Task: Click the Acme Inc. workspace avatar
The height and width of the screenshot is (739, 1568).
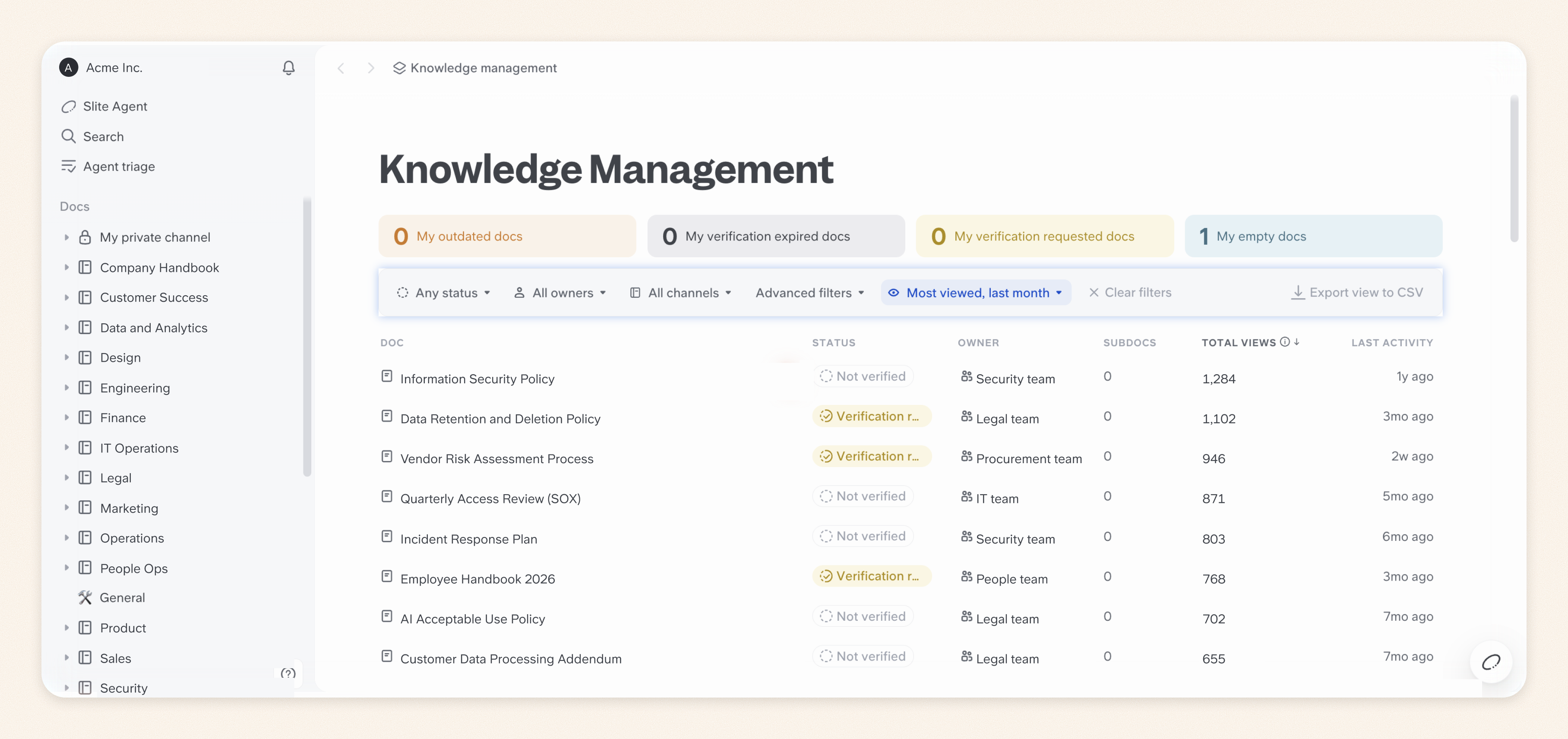Action: (69, 68)
